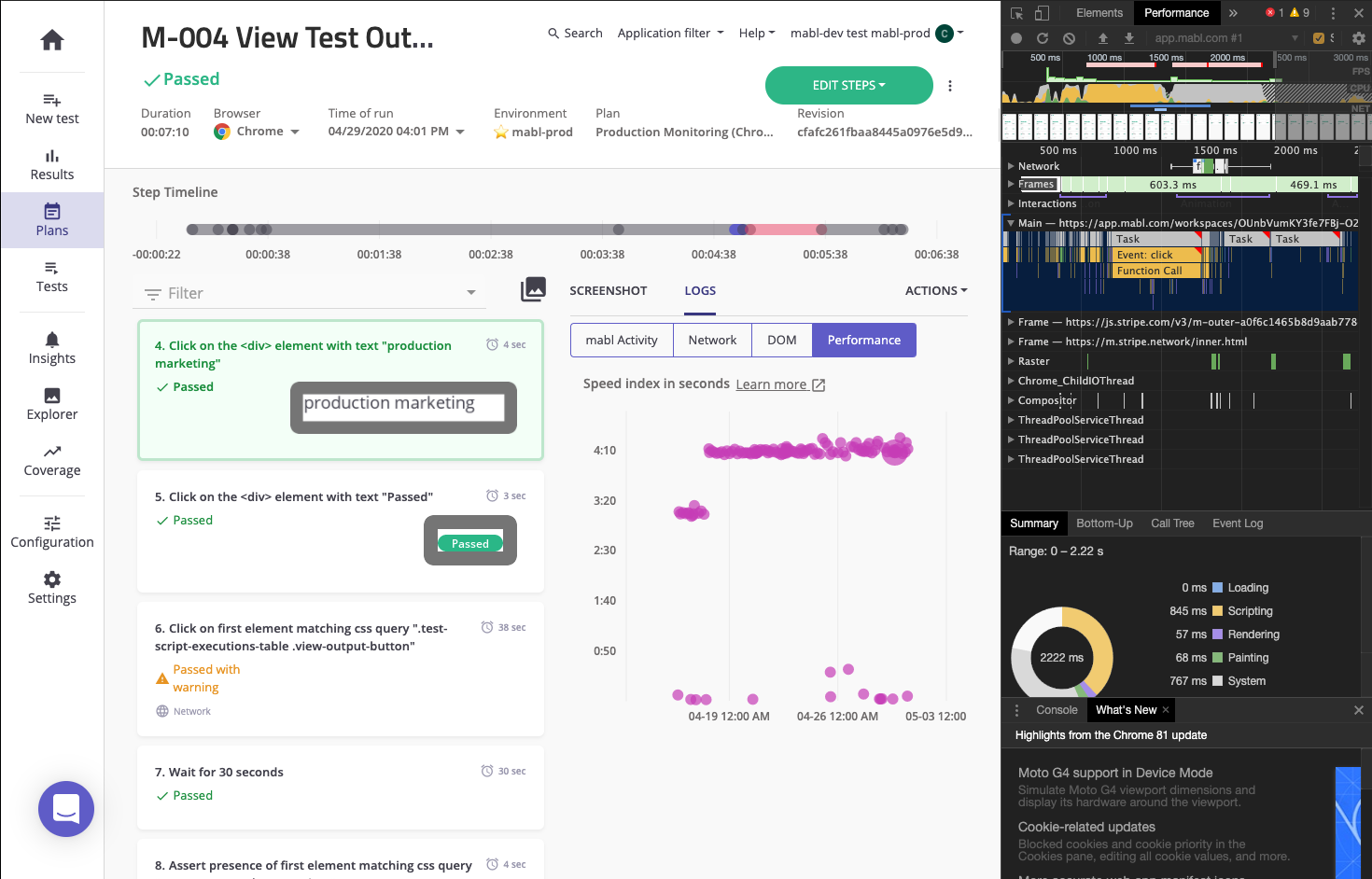Save the performance profile (download arrow)

click(1129, 38)
